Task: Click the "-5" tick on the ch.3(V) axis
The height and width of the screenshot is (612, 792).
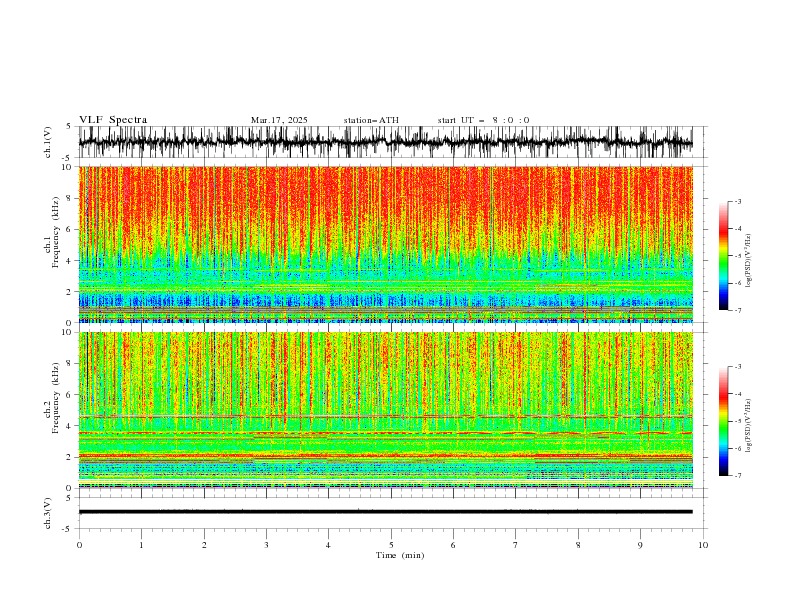Action: [68, 529]
